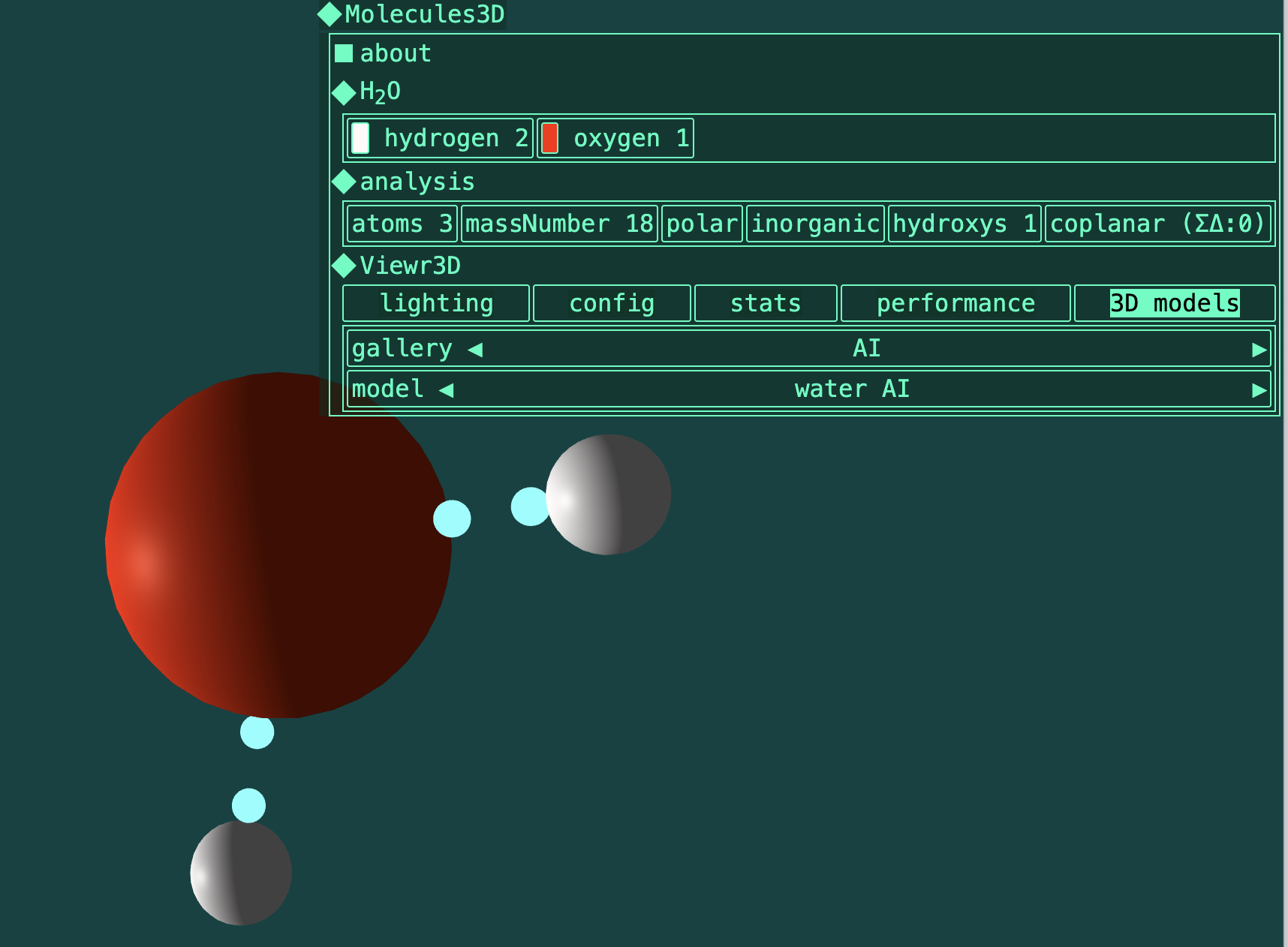Click the white hydrogen color swatch
Image resolution: width=1288 pixels, height=947 pixels.
(x=360, y=138)
